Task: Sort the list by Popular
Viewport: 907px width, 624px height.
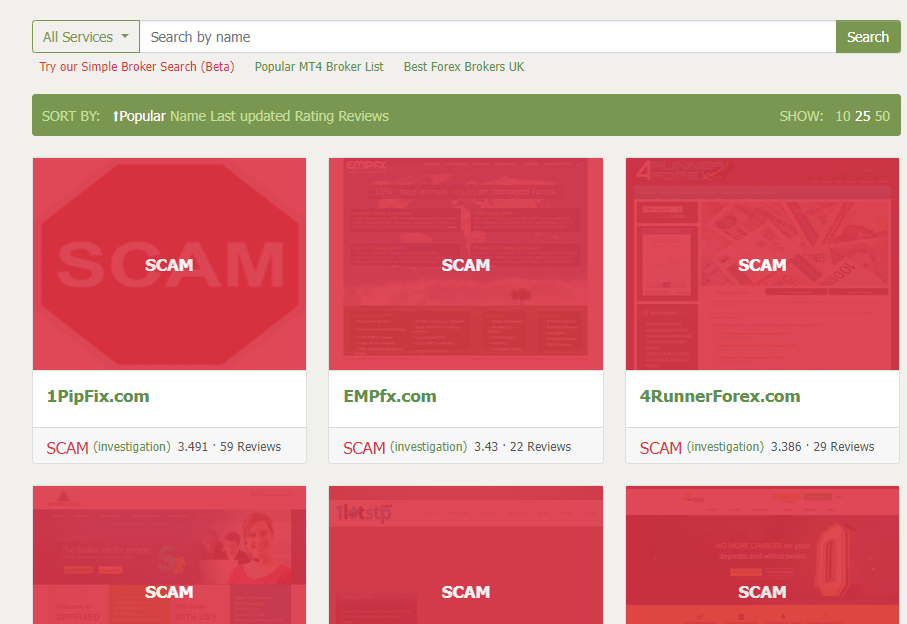Action: click(x=139, y=116)
